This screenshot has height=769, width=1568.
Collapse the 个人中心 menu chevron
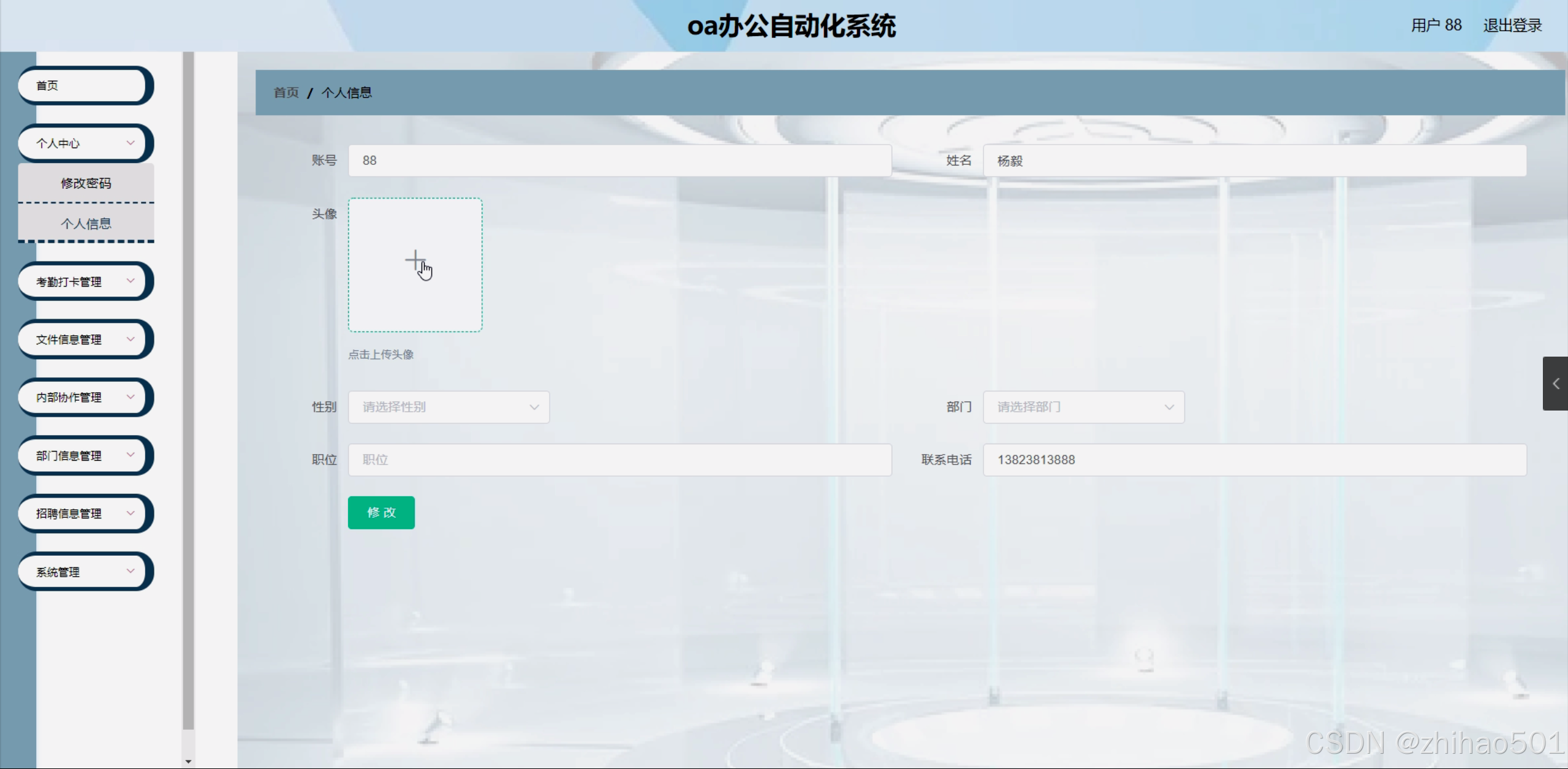point(131,143)
